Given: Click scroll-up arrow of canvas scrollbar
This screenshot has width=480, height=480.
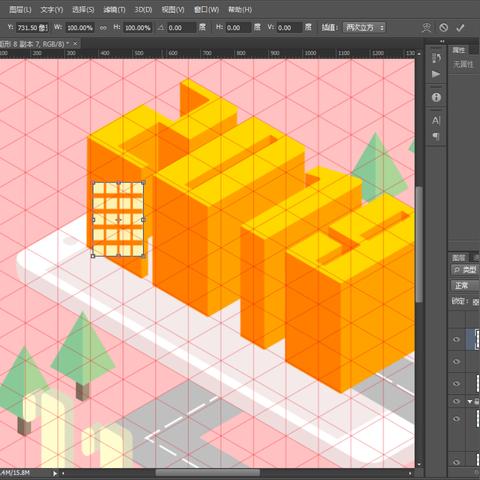Looking at the screenshot, I should point(419,53).
